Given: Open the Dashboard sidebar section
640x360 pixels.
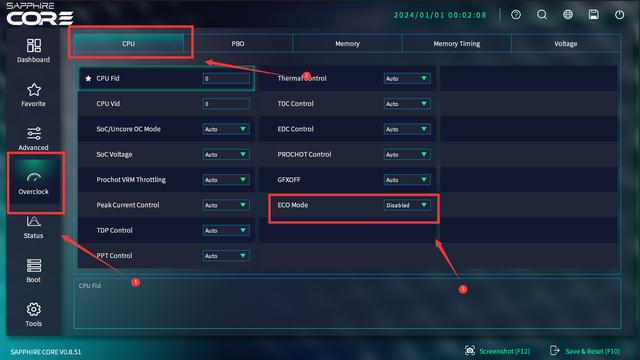Looking at the screenshot, I should [x=33, y=51].
